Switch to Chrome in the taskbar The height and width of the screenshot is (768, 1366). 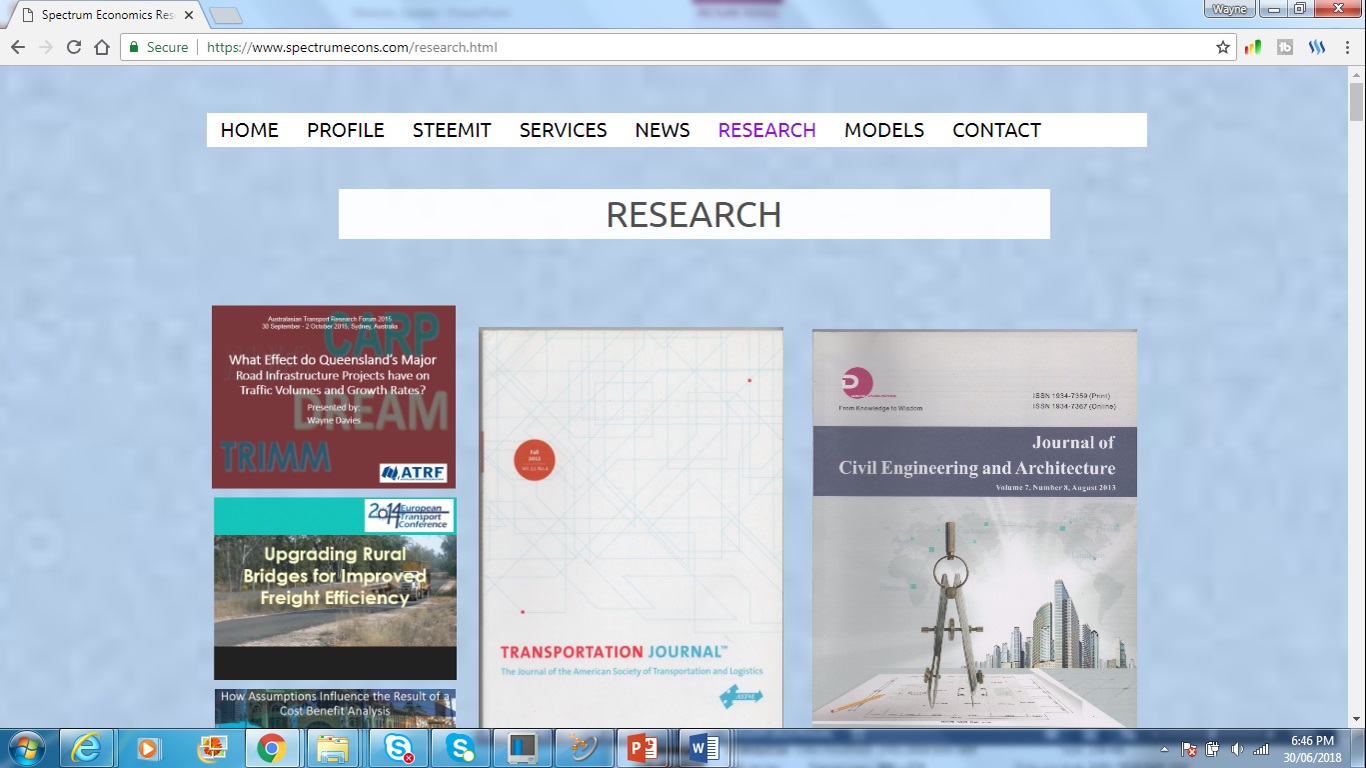pos(272,748)
